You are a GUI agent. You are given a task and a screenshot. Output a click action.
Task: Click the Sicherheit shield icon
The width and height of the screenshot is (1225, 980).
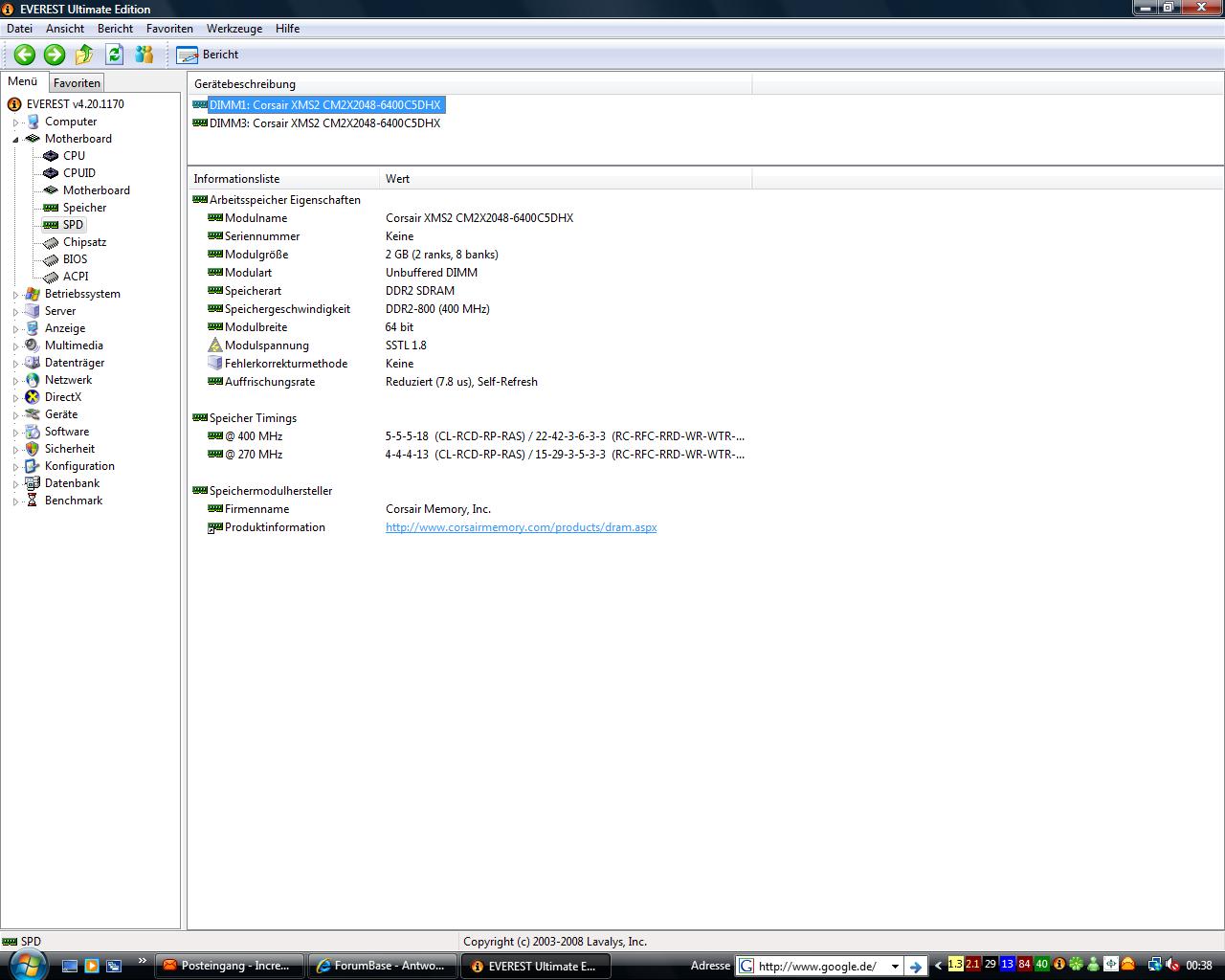33,449
